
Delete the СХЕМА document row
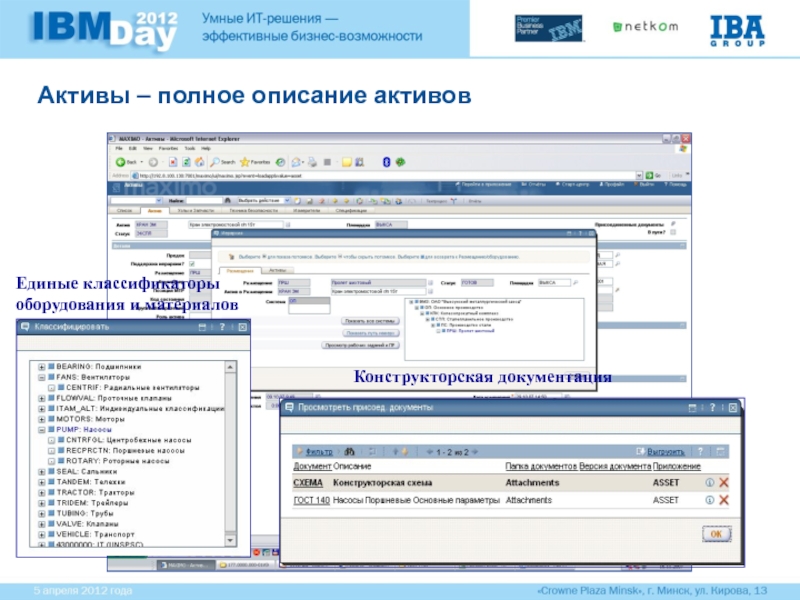coord(723,483)
